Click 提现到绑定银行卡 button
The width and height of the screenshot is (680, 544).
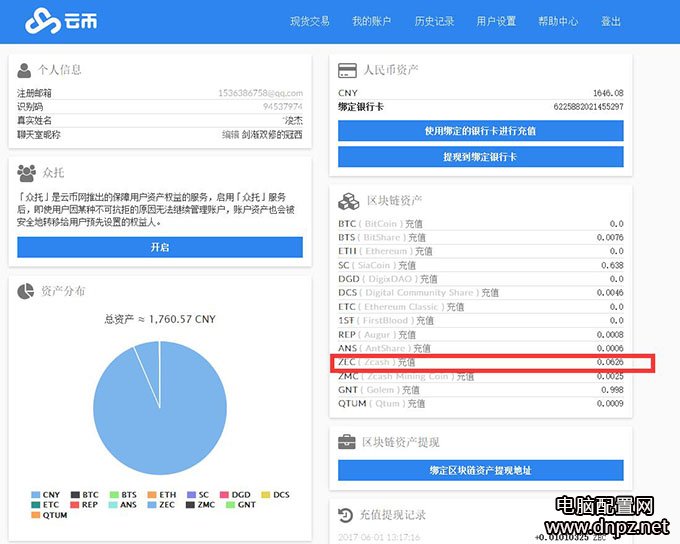(481, 157)
